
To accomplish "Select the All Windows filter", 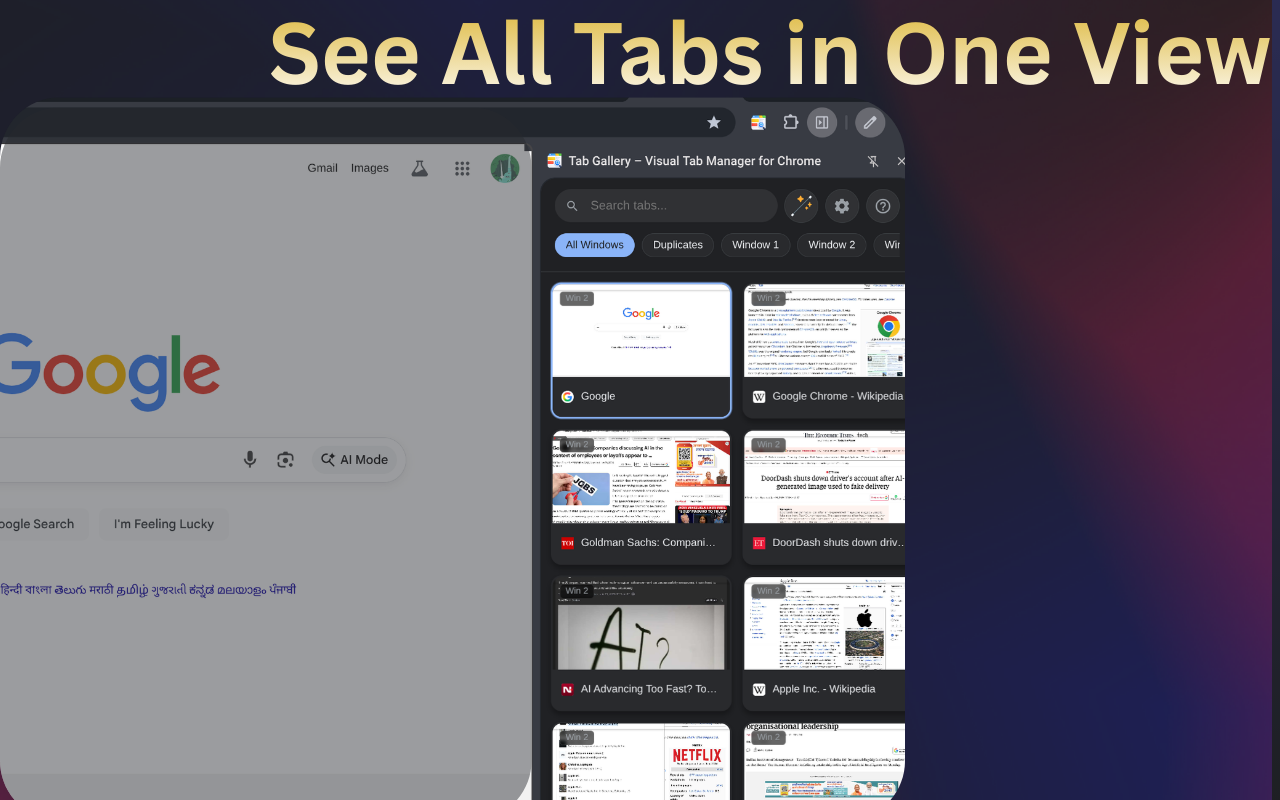I will [594, 245].
